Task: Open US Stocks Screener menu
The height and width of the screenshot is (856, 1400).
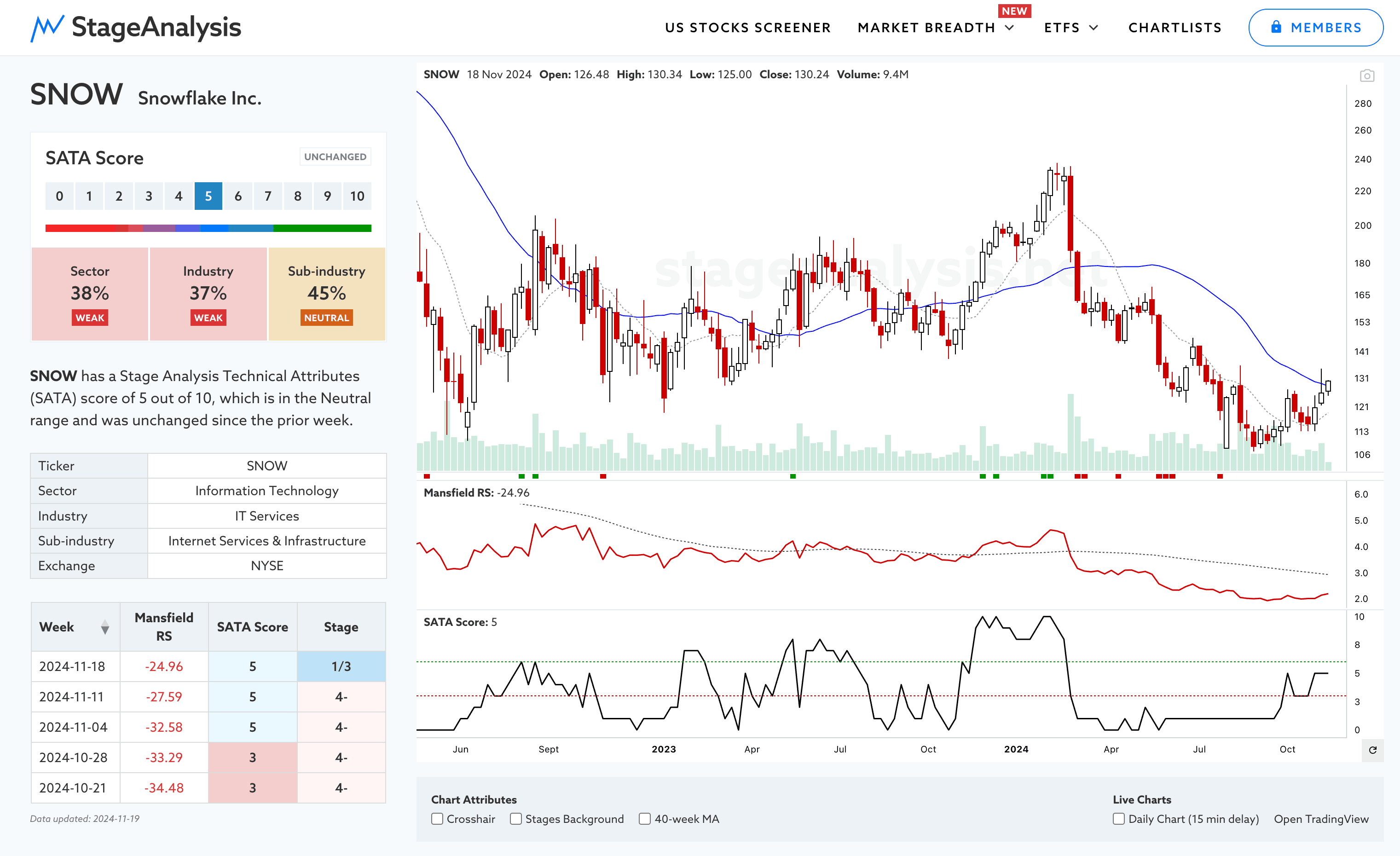Action: [748, 28]
